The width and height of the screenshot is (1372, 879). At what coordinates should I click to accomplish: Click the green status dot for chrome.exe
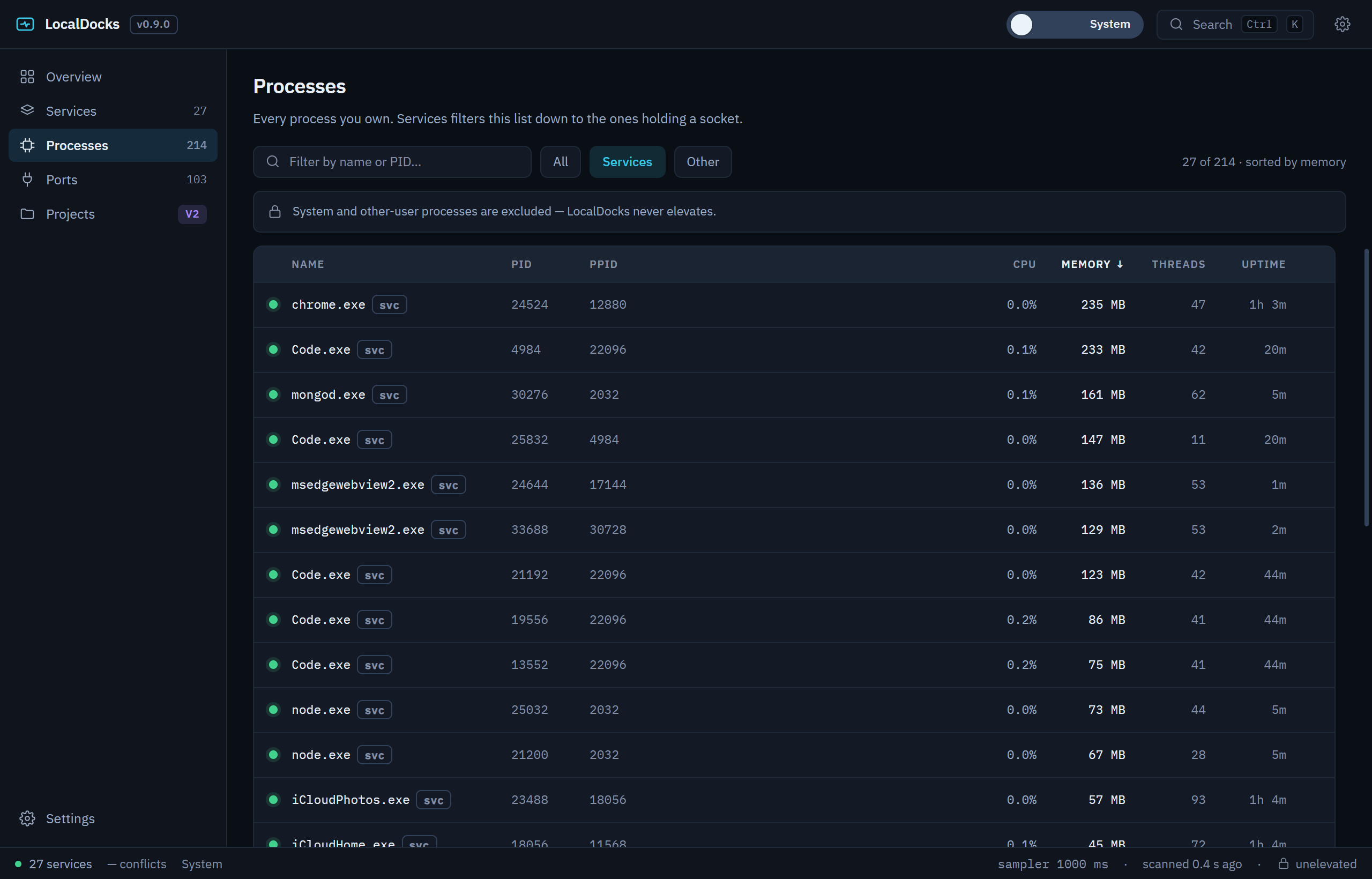click(x=273, y=304)
